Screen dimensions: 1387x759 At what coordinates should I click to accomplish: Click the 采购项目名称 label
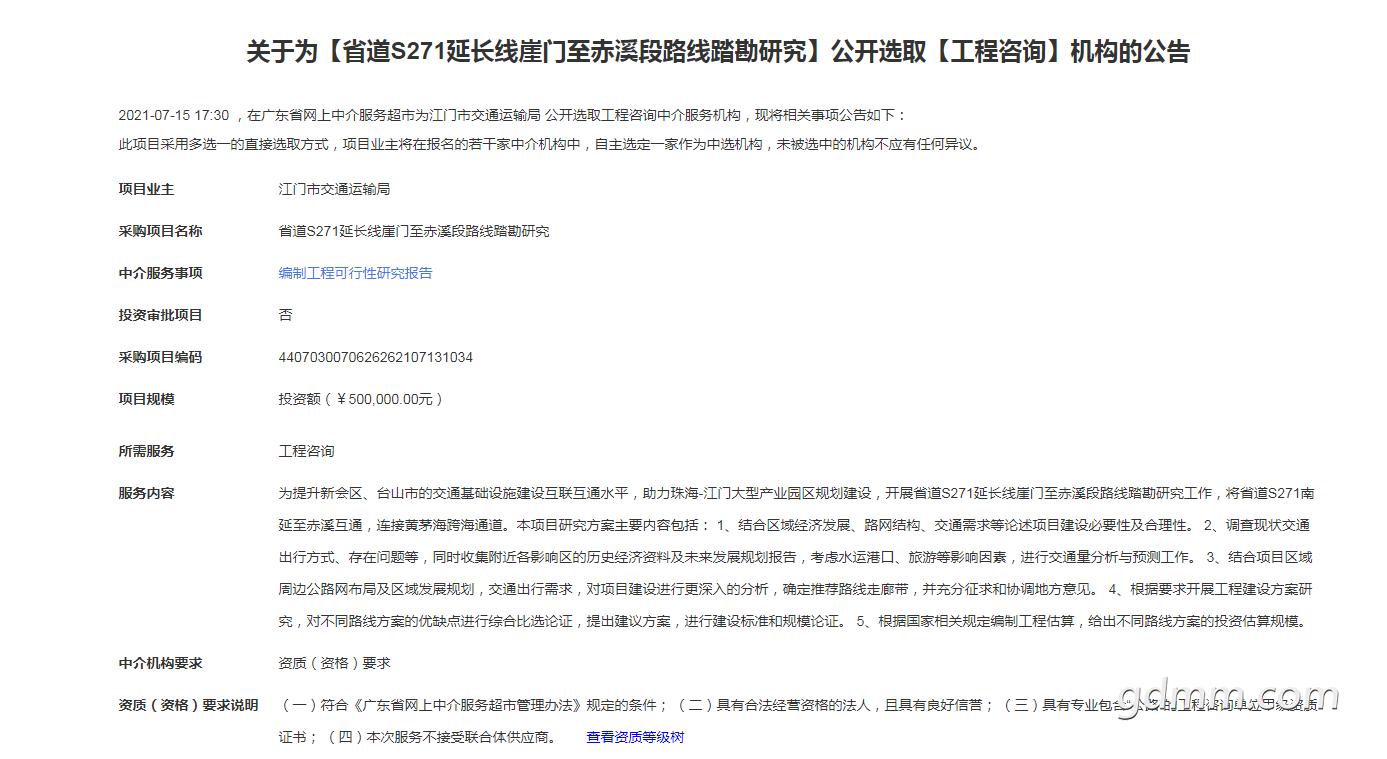[160, 231]
